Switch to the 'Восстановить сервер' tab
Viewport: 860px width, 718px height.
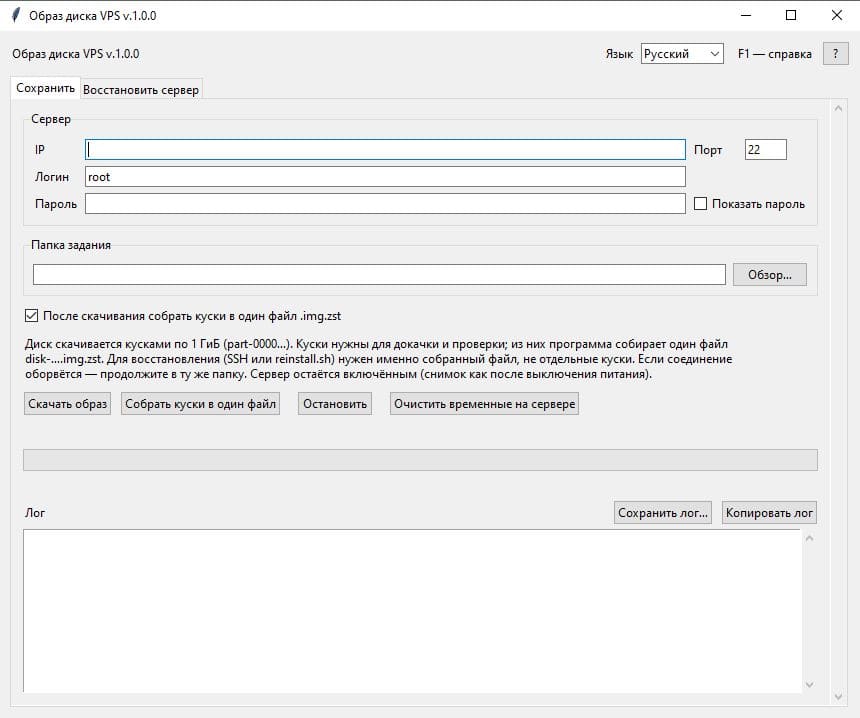(x=141, y=90)
